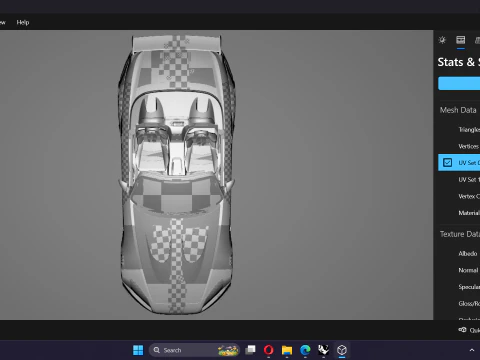Open Microsoft Edge from the taskbar
The height and width of the screenshot is (360, 480).
[305, 350]
